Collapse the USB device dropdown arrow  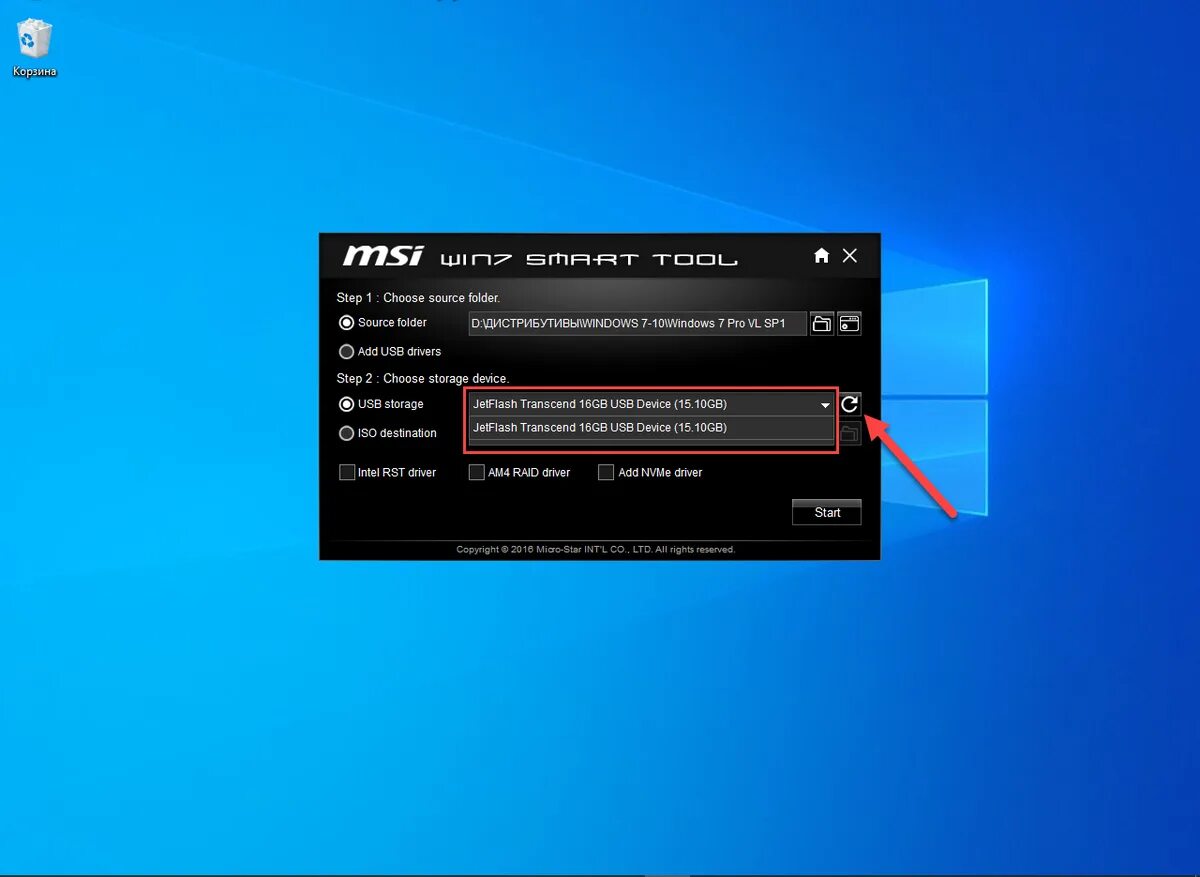(825, 405)
